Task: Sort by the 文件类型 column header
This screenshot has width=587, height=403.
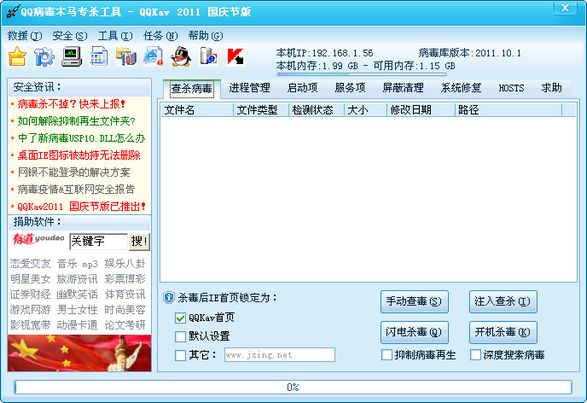Action: 261,110
